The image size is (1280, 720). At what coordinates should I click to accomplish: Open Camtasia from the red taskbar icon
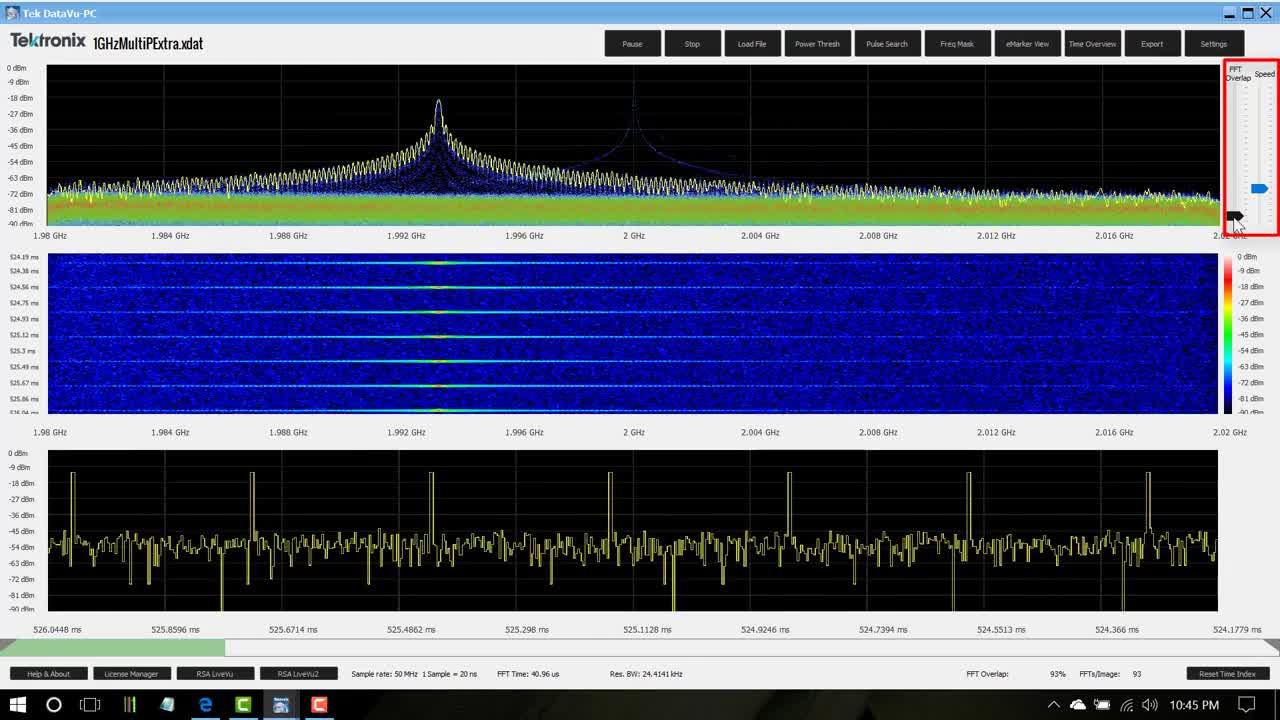coord(318,705)
